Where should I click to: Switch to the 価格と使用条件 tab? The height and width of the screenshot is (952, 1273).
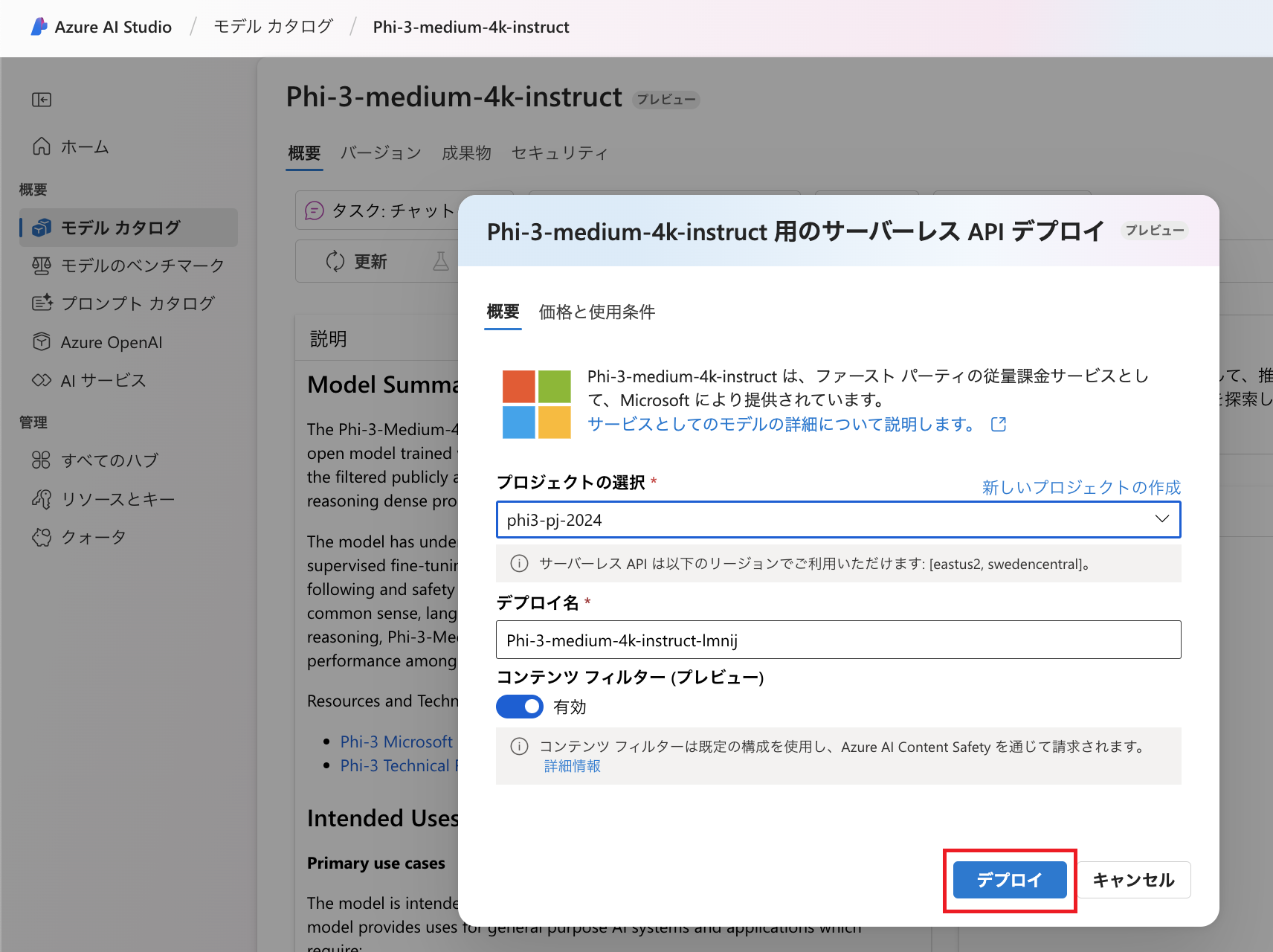[596, 312]
